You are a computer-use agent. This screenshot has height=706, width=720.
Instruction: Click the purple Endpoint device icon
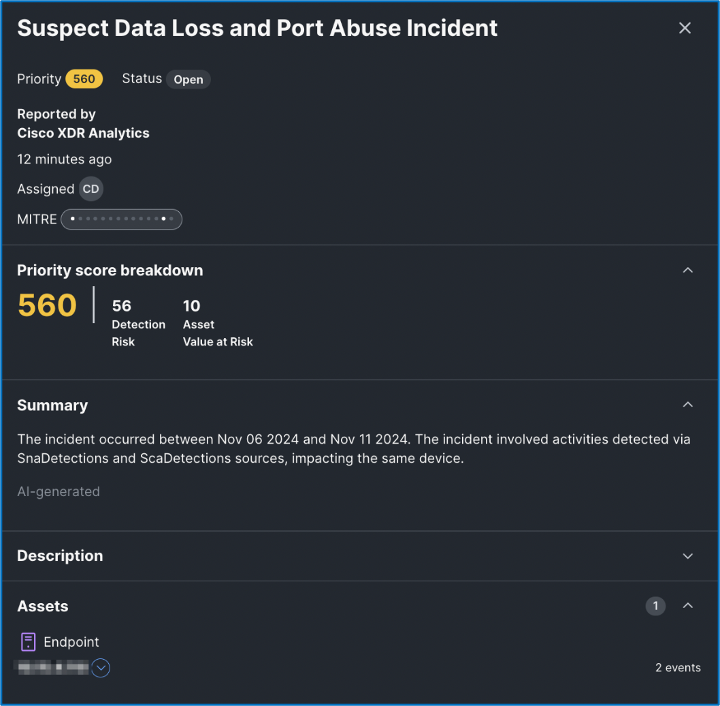point(28,642)
